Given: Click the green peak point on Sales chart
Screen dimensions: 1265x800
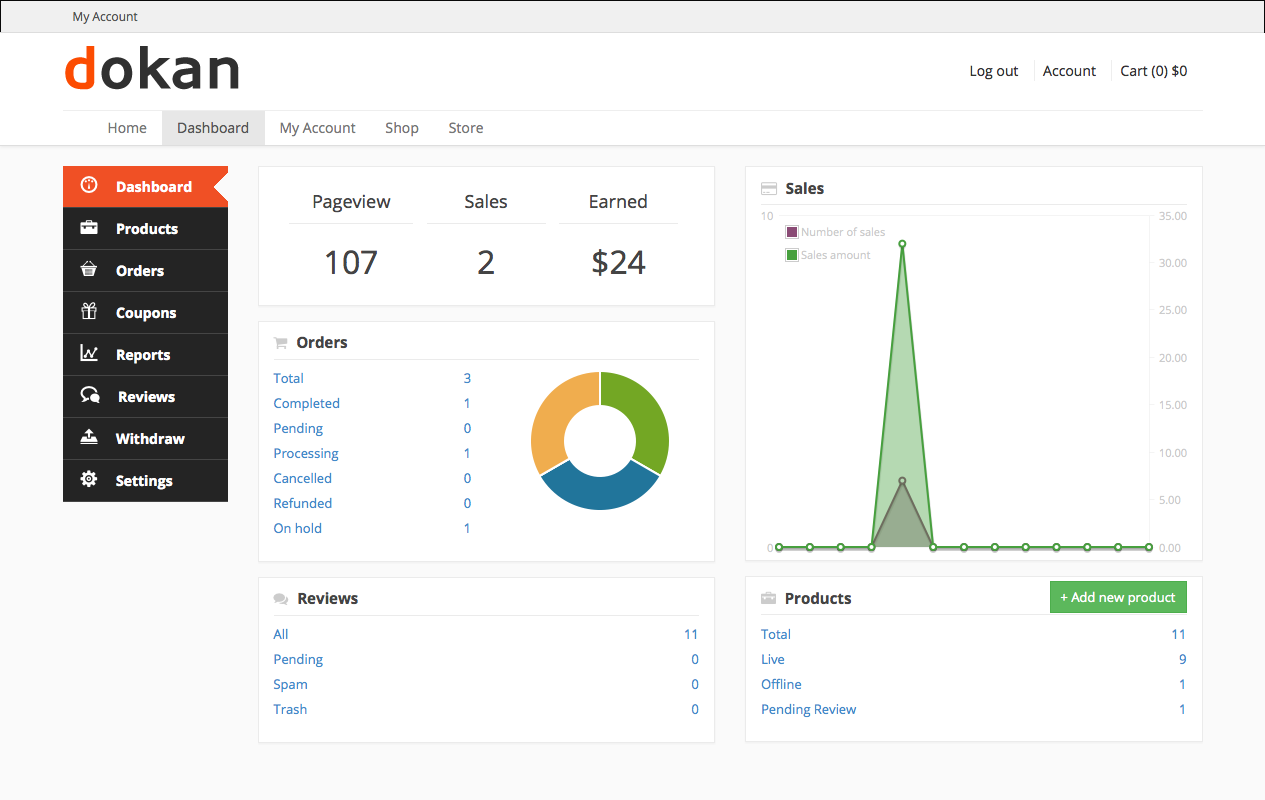Looking at the screenshot, I should click(902, 244).
